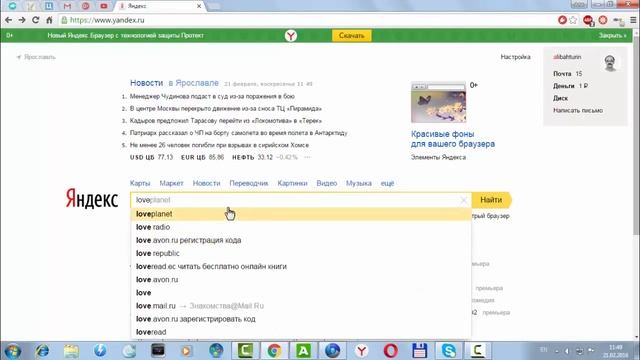Open the Диск link
Screen dimensions: 640x360
560,98
